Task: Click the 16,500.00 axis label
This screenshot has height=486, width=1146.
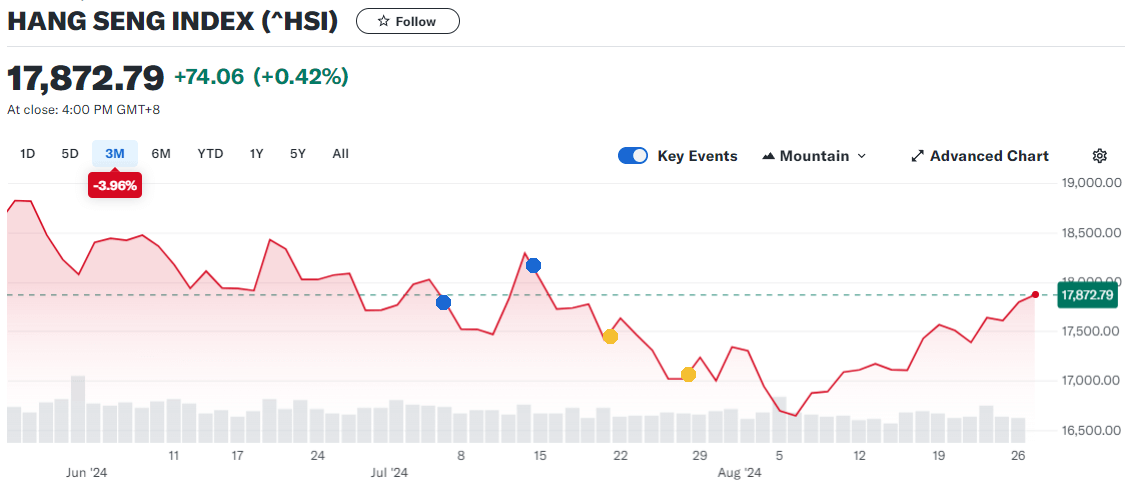Action: (1090, 430)
